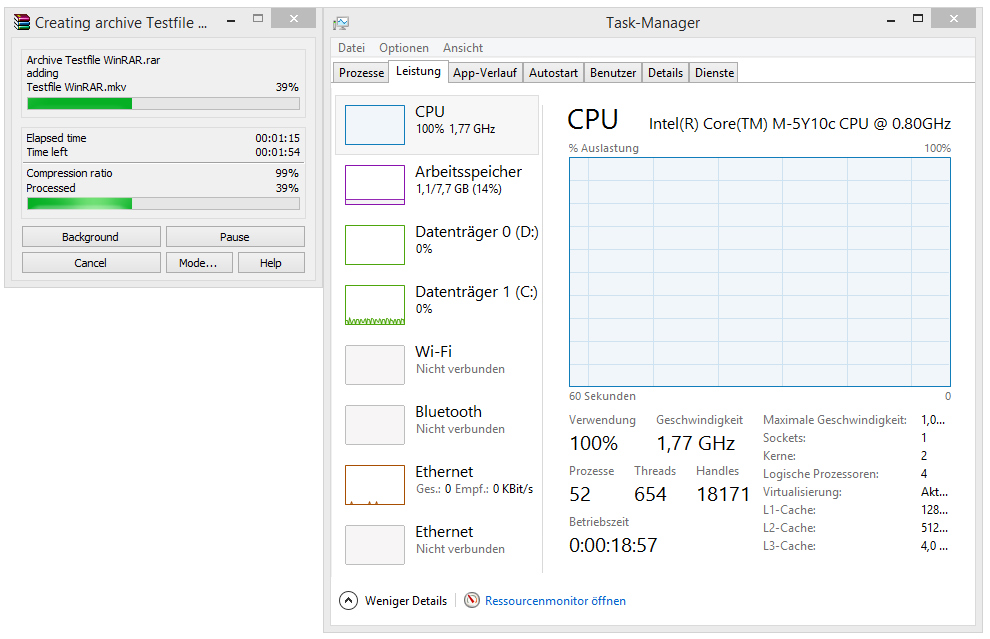Click the Elapsed time 00:01:15 value

(277, 138)
